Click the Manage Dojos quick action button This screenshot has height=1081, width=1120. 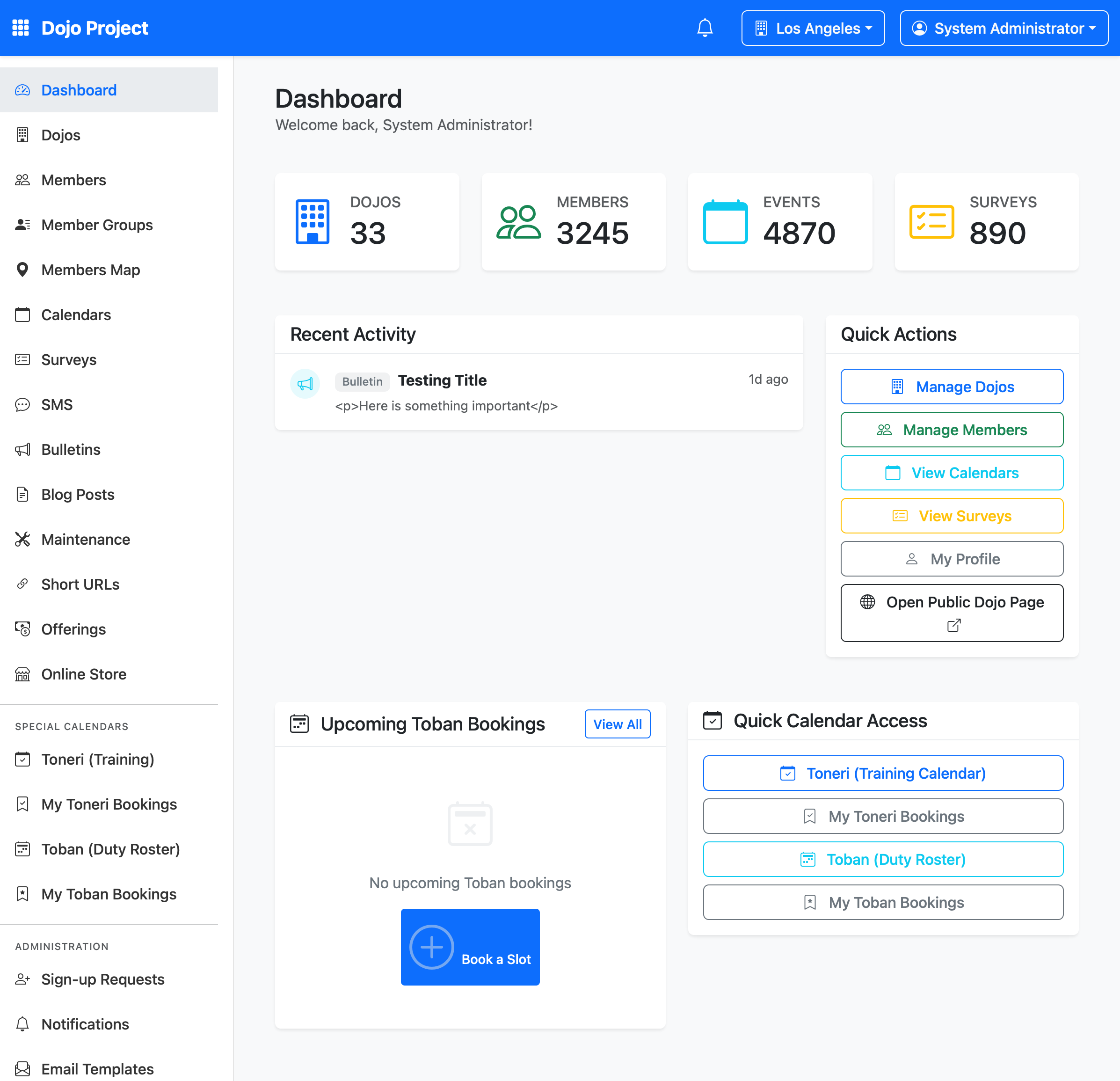point(952,387)
